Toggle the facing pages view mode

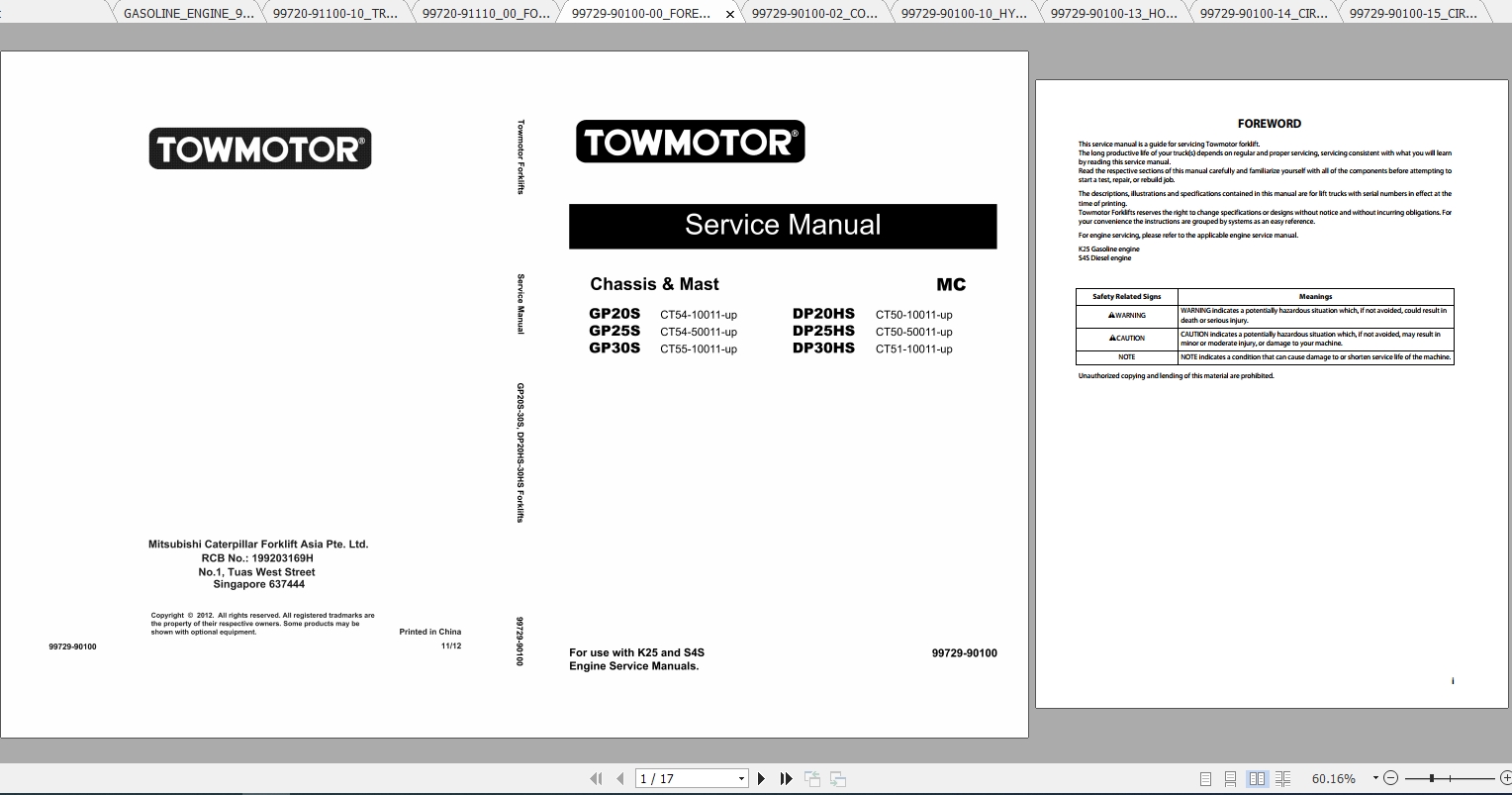1258,778
